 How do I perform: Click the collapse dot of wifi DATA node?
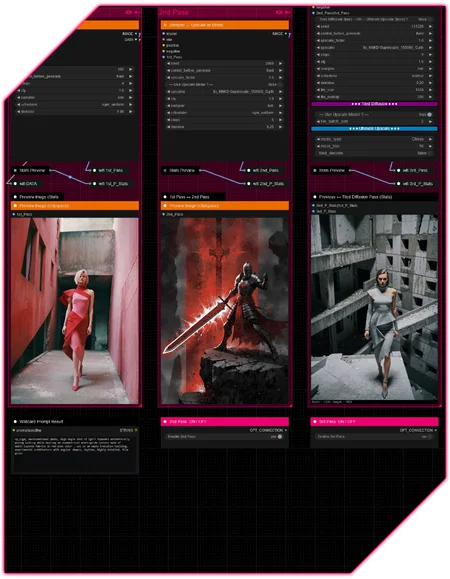pos(15,184)
